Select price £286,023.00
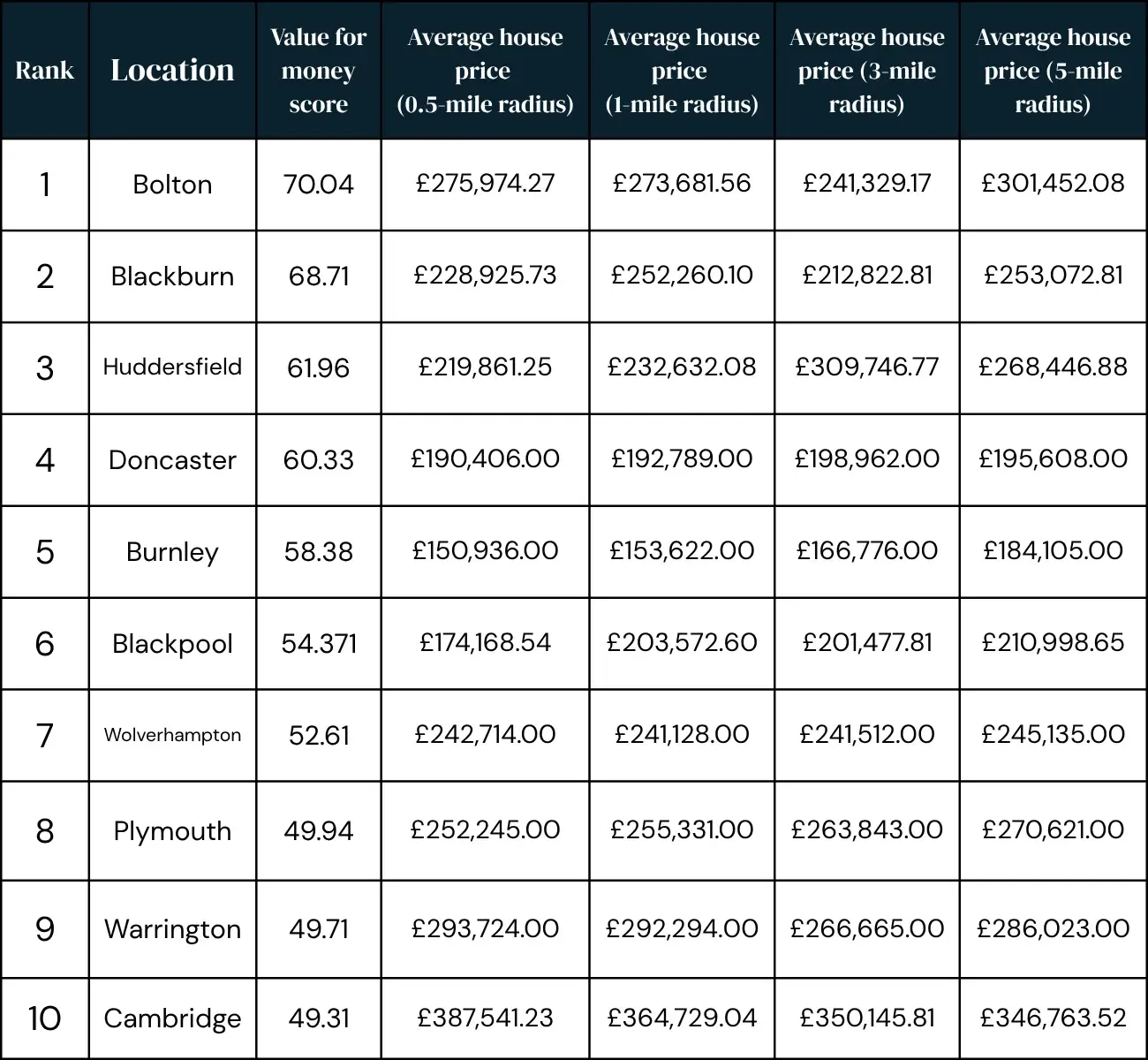This screenshot has height=1060, width=1148. pos(1053,929)
